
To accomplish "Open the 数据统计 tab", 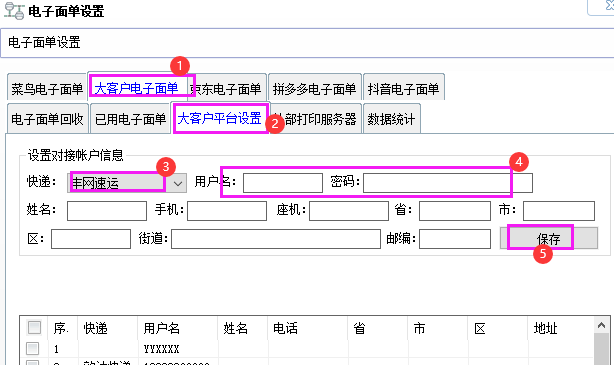I will (392, 119).
